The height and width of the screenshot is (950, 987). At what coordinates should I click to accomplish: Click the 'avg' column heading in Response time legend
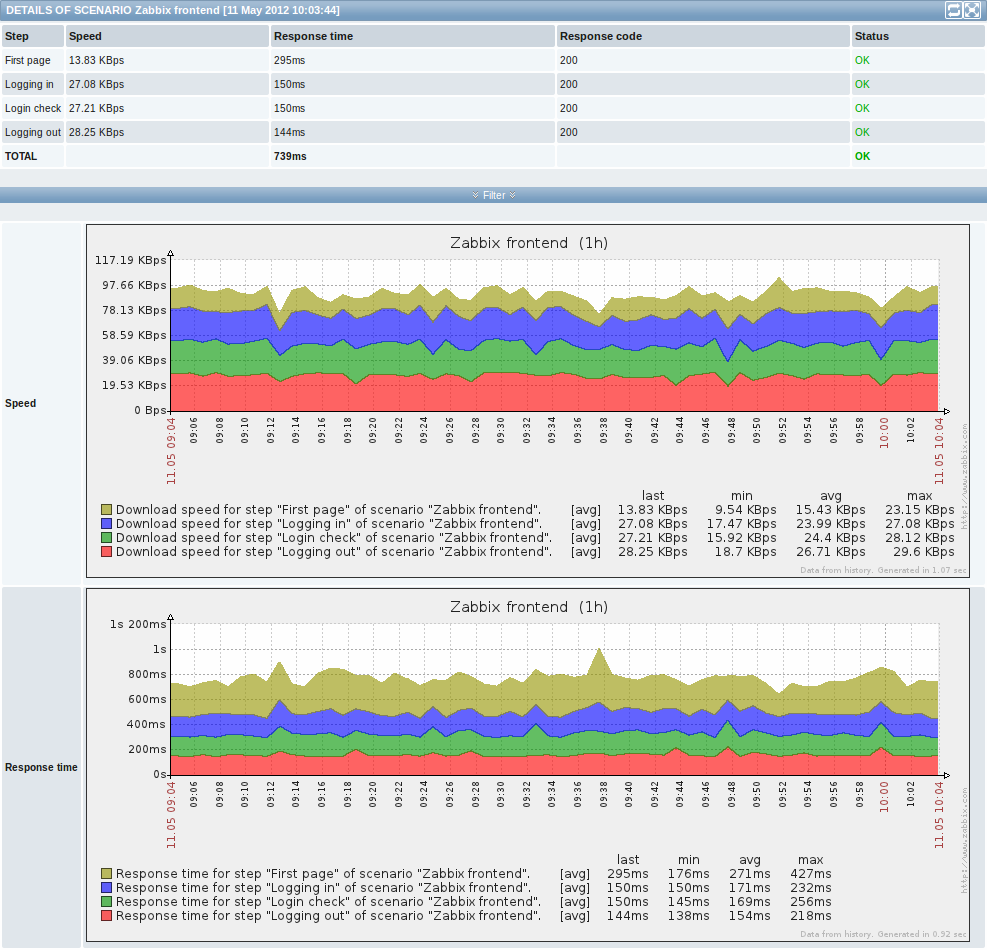[x=750, y=859]
